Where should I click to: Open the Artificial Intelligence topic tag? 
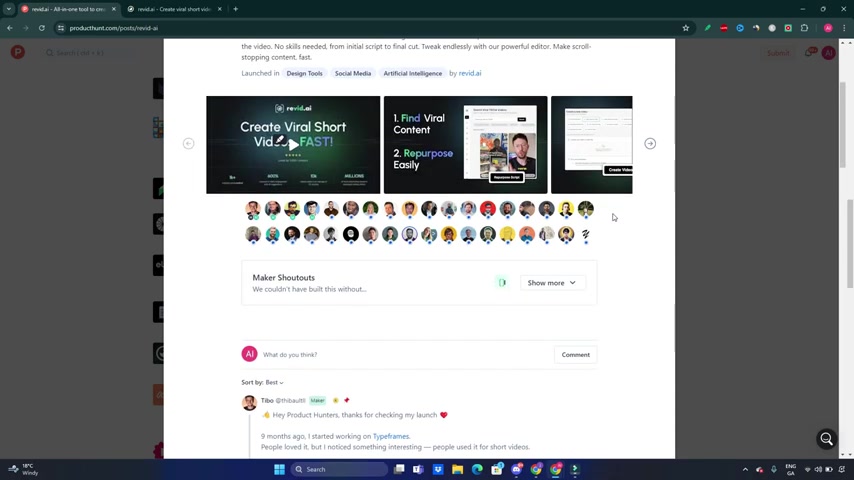(x=413, y=73)
